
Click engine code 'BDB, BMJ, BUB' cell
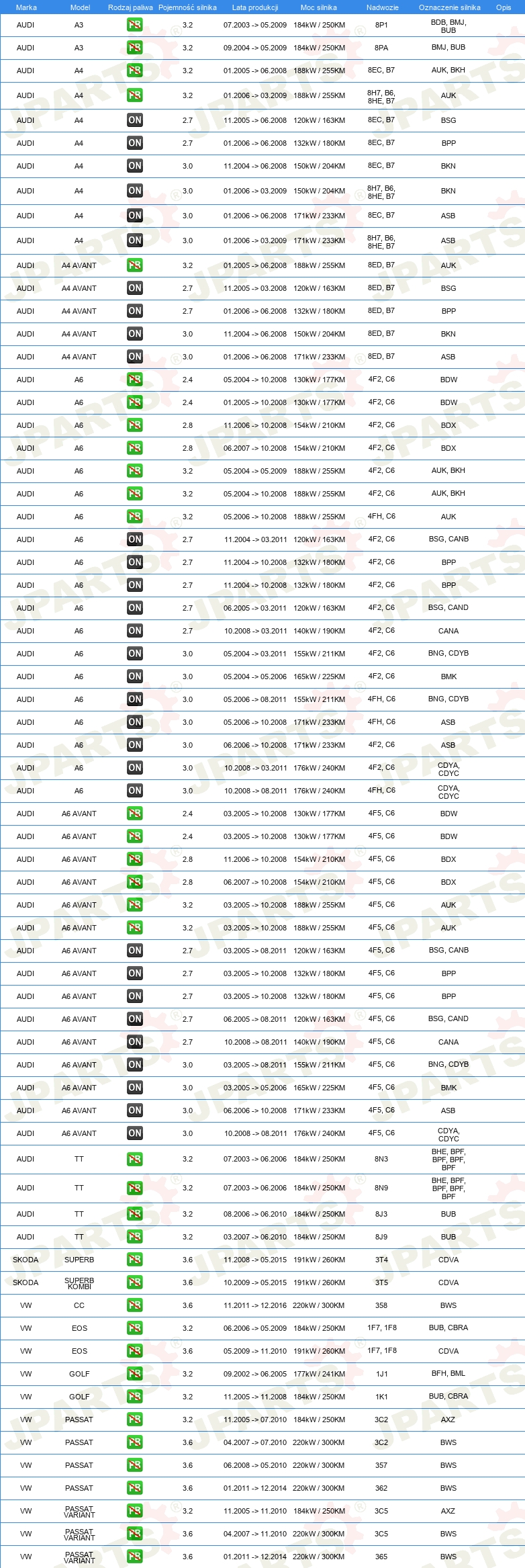(x=448, y=26)
